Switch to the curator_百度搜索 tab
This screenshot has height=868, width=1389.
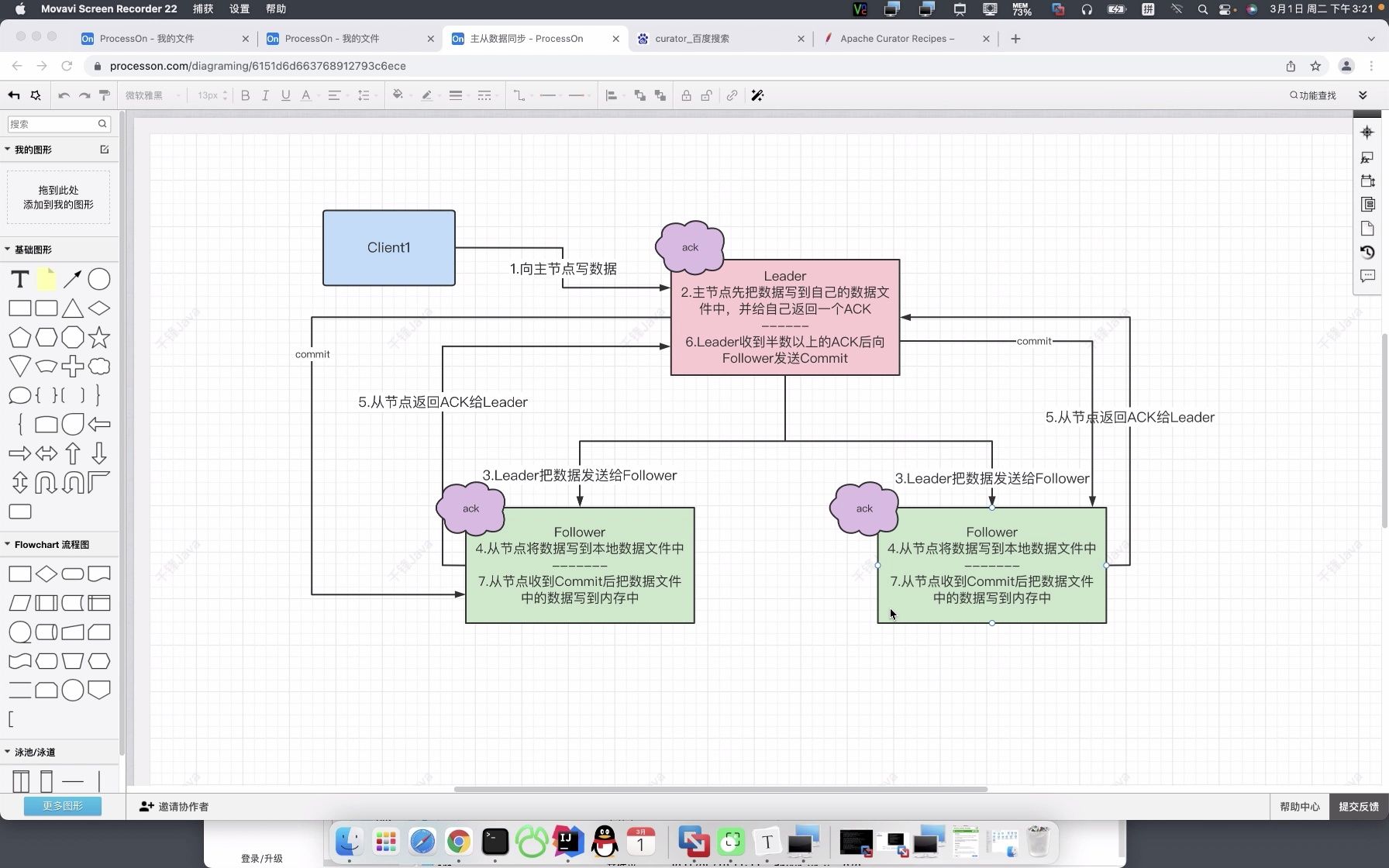pos(719,38)
